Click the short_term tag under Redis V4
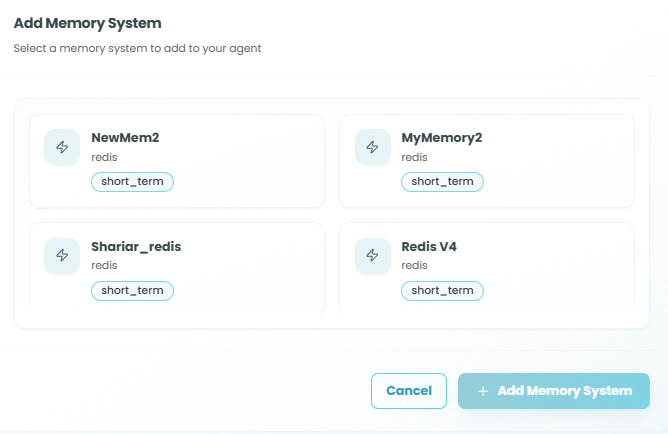This screenshot has height=434, width=668. tap(442, 290)
